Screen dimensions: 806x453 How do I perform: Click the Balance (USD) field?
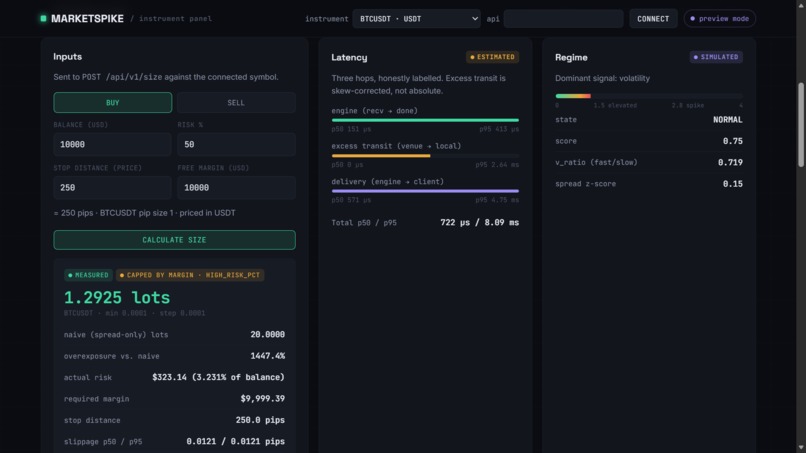tap(113, 144)
